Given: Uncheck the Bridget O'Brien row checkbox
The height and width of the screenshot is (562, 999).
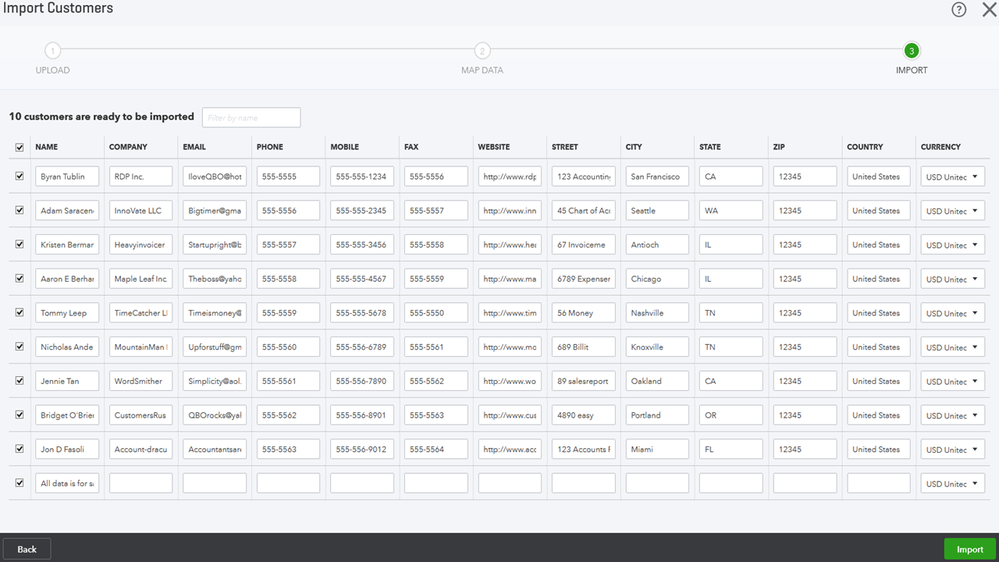Looking at the screenshot, I should [19, 415].
